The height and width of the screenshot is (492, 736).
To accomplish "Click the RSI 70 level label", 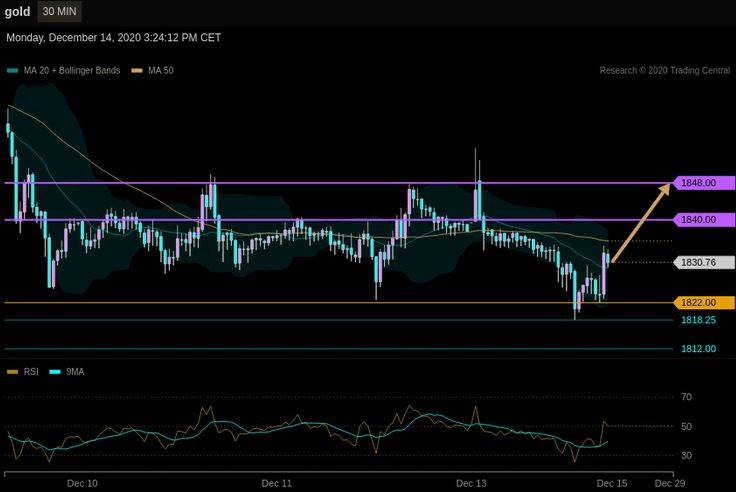I will (x=686, y=397).
